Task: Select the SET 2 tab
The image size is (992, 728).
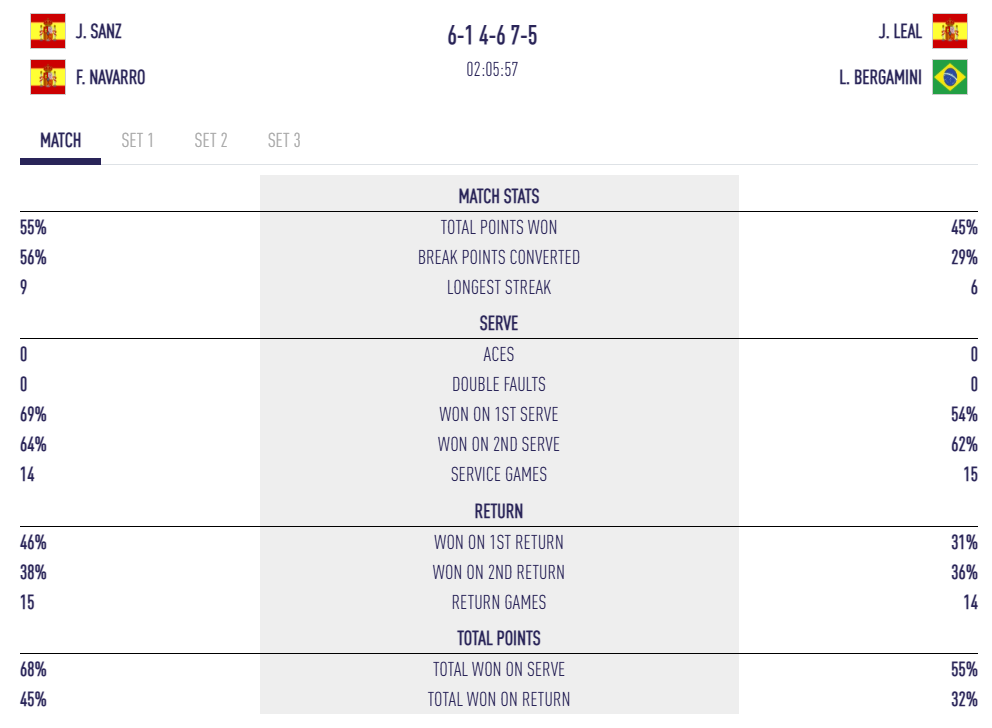Action: click(210, 141)
